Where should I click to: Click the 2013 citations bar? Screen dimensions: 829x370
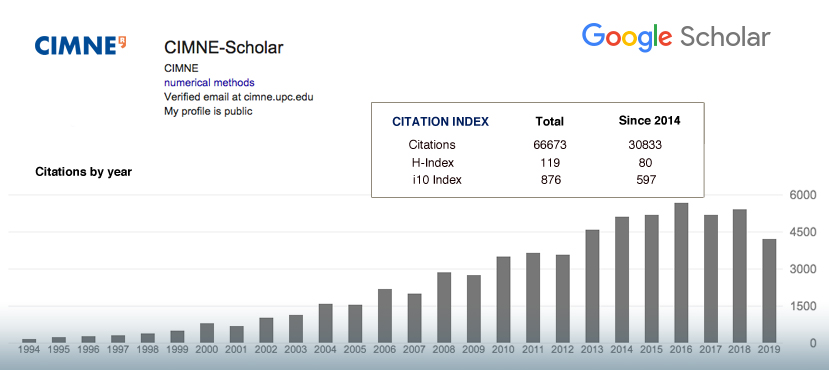click(592, 286)
